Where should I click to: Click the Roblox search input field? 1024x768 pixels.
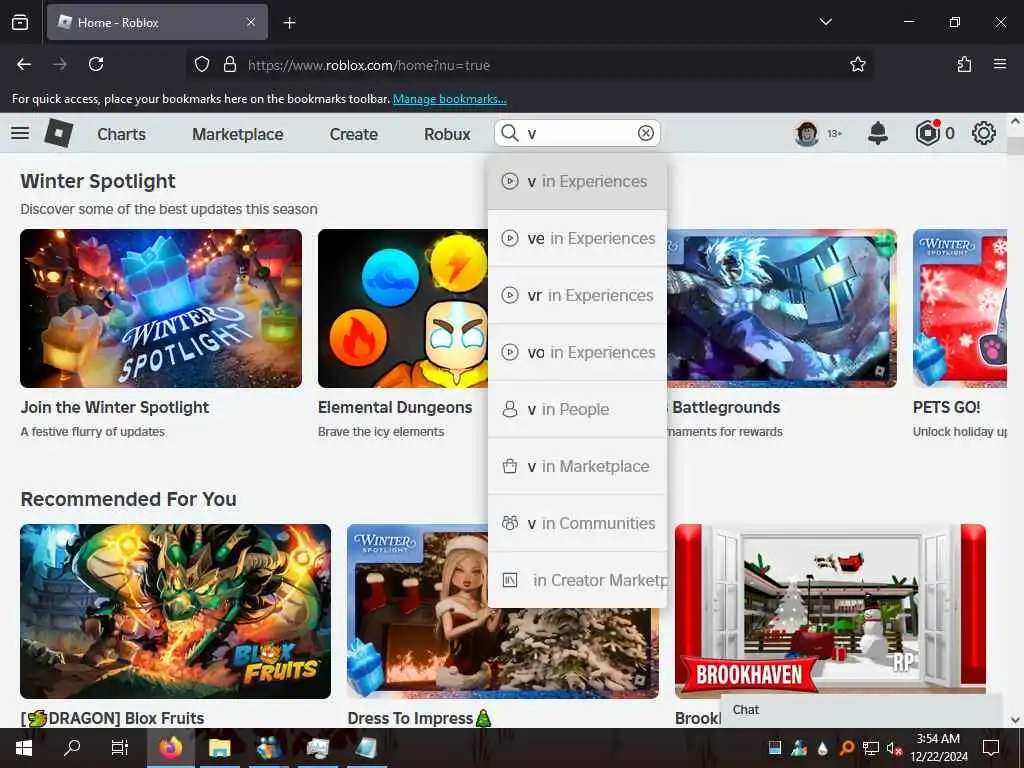[x=577, y=133]
